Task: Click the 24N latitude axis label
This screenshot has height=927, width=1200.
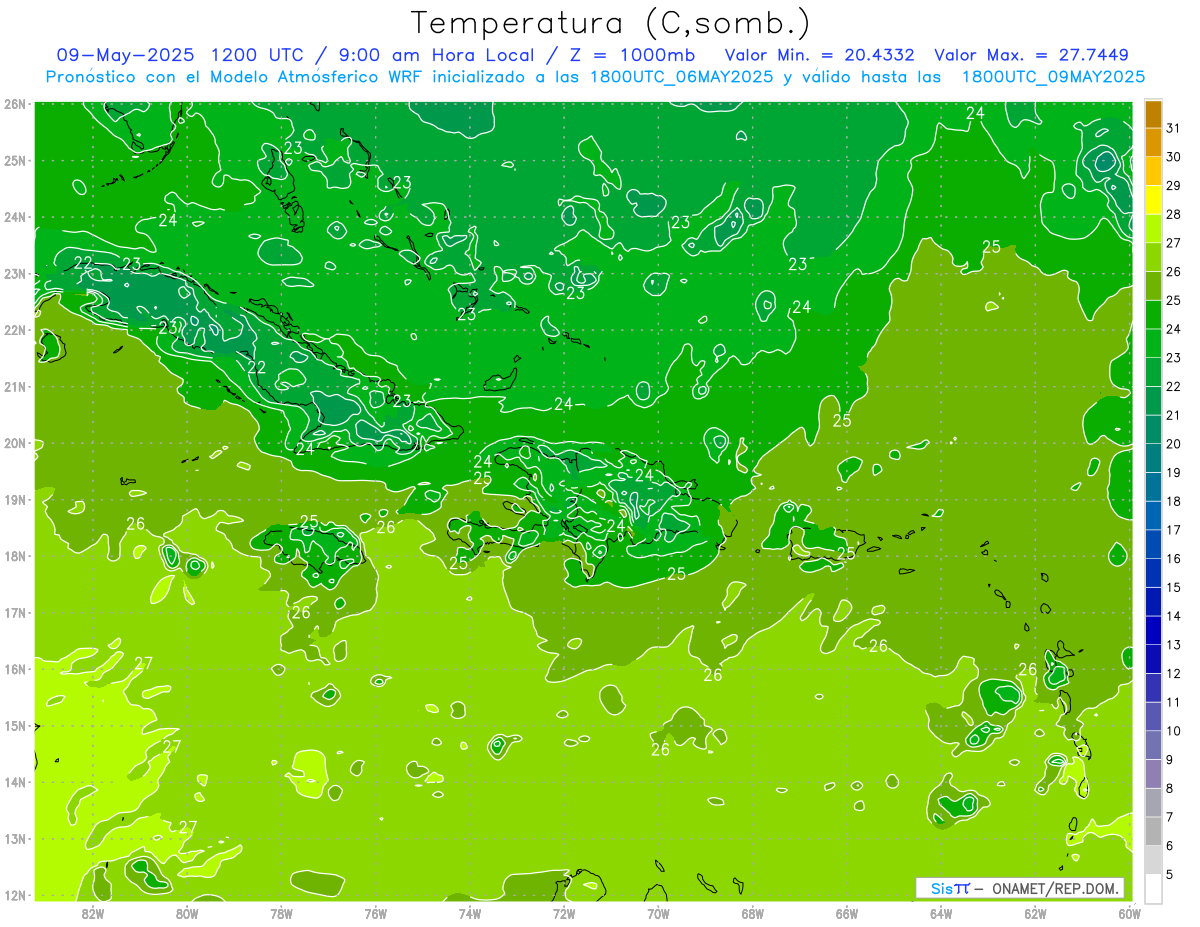Action: tap(14, 217)
